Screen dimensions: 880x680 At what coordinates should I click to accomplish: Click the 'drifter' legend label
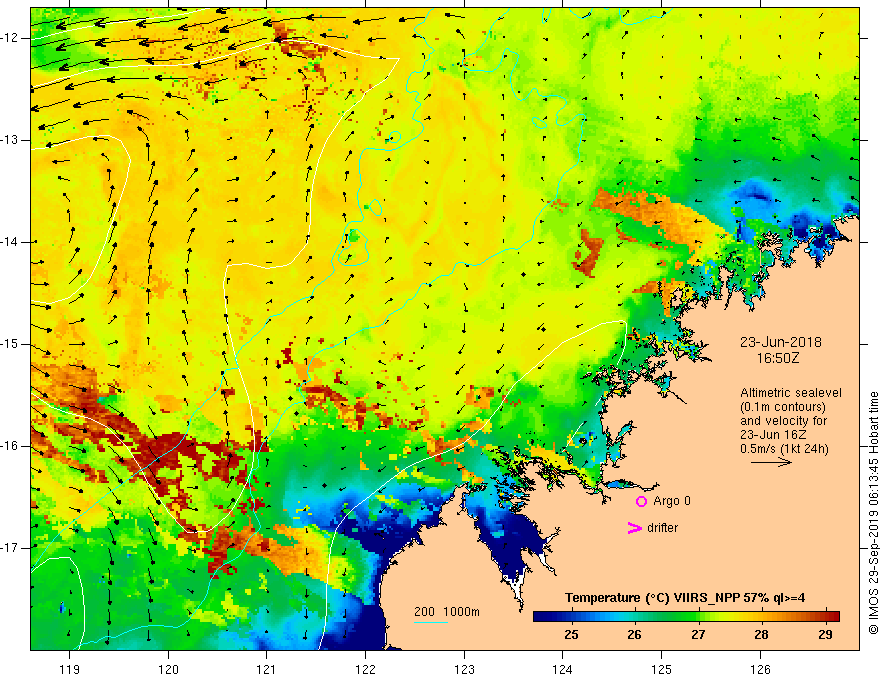(x=662, y=528)
